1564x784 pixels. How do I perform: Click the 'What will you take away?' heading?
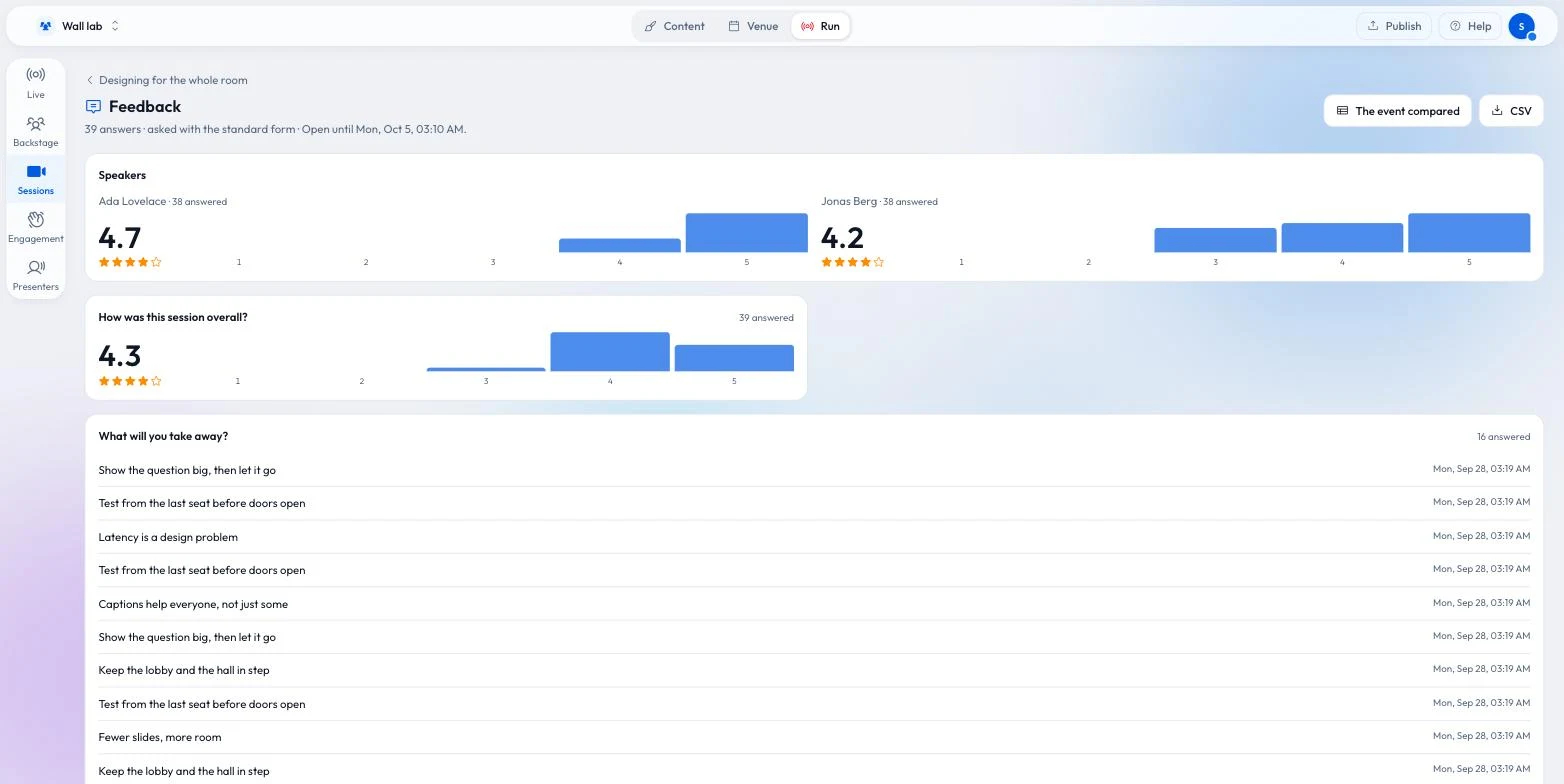click(x=163, y=436)
